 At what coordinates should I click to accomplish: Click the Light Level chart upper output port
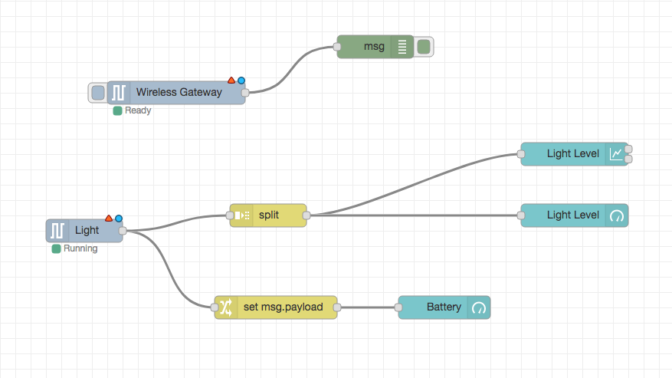[x=628, y=149]
